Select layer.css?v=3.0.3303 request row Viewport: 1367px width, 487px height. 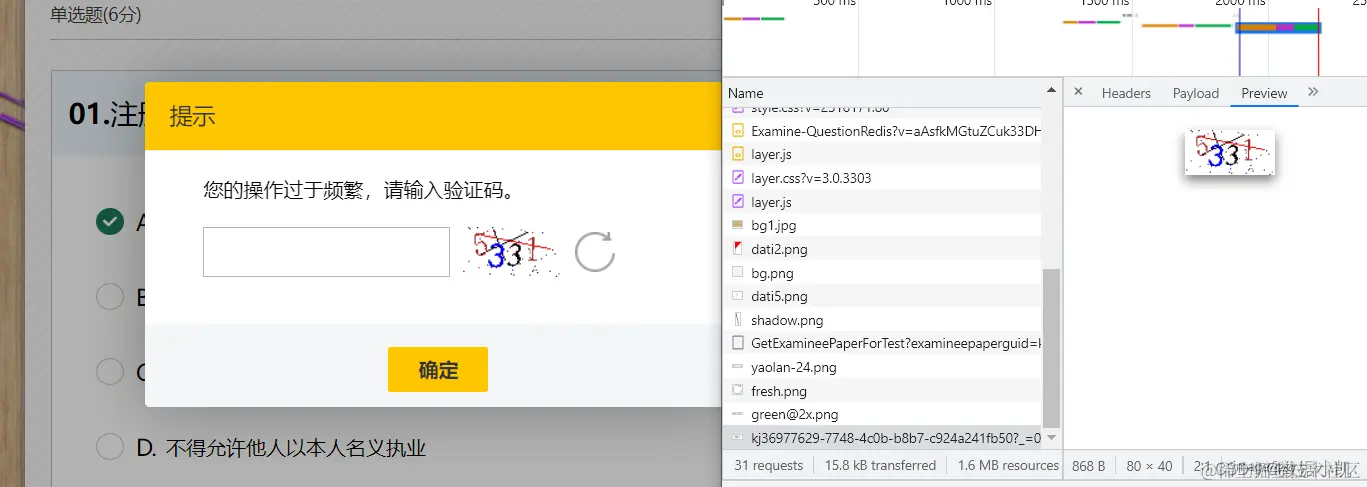tap(884, 178)
